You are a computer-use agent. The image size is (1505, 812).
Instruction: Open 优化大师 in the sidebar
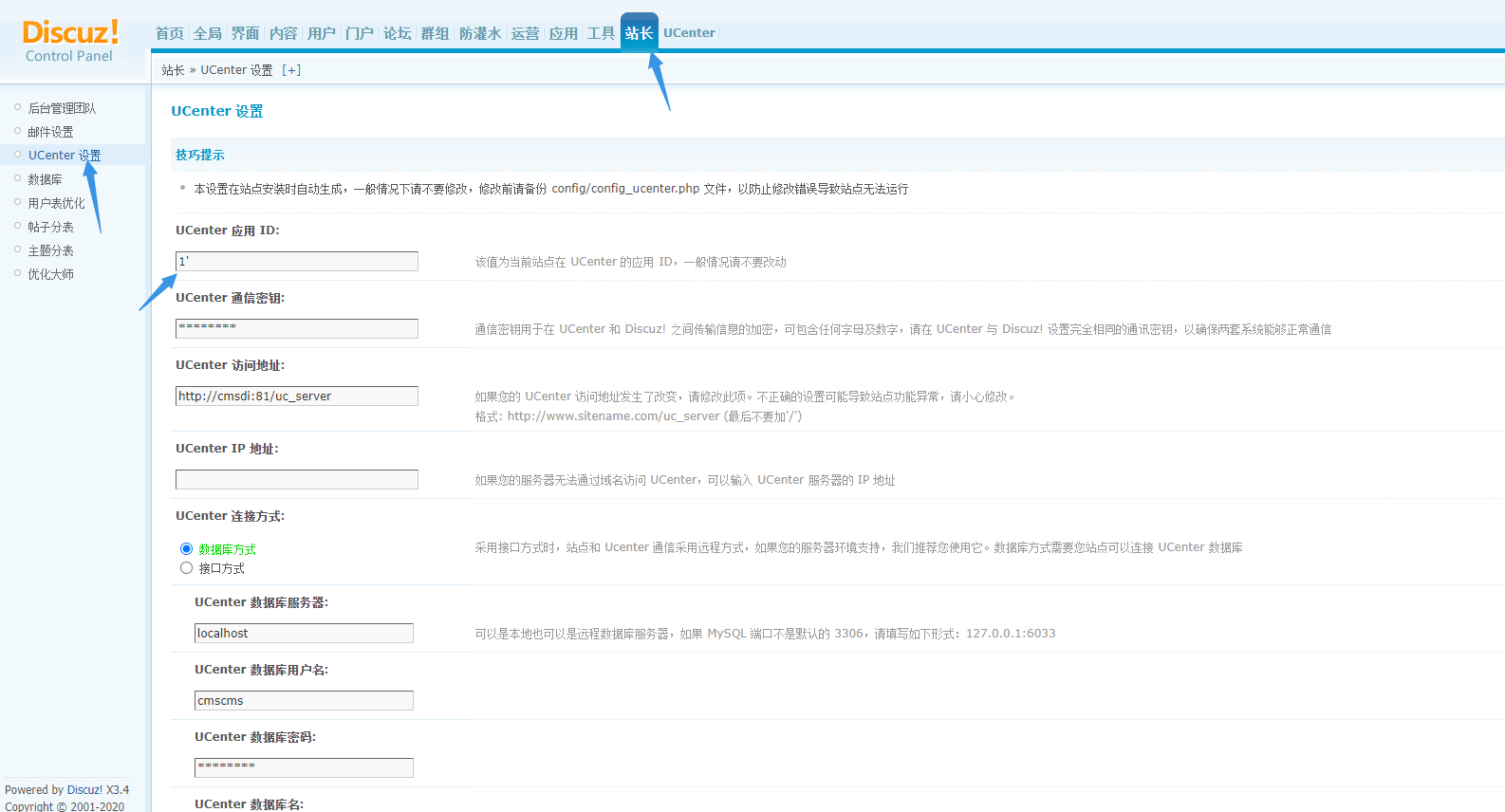pyautogui.click(x=50, y=274)
